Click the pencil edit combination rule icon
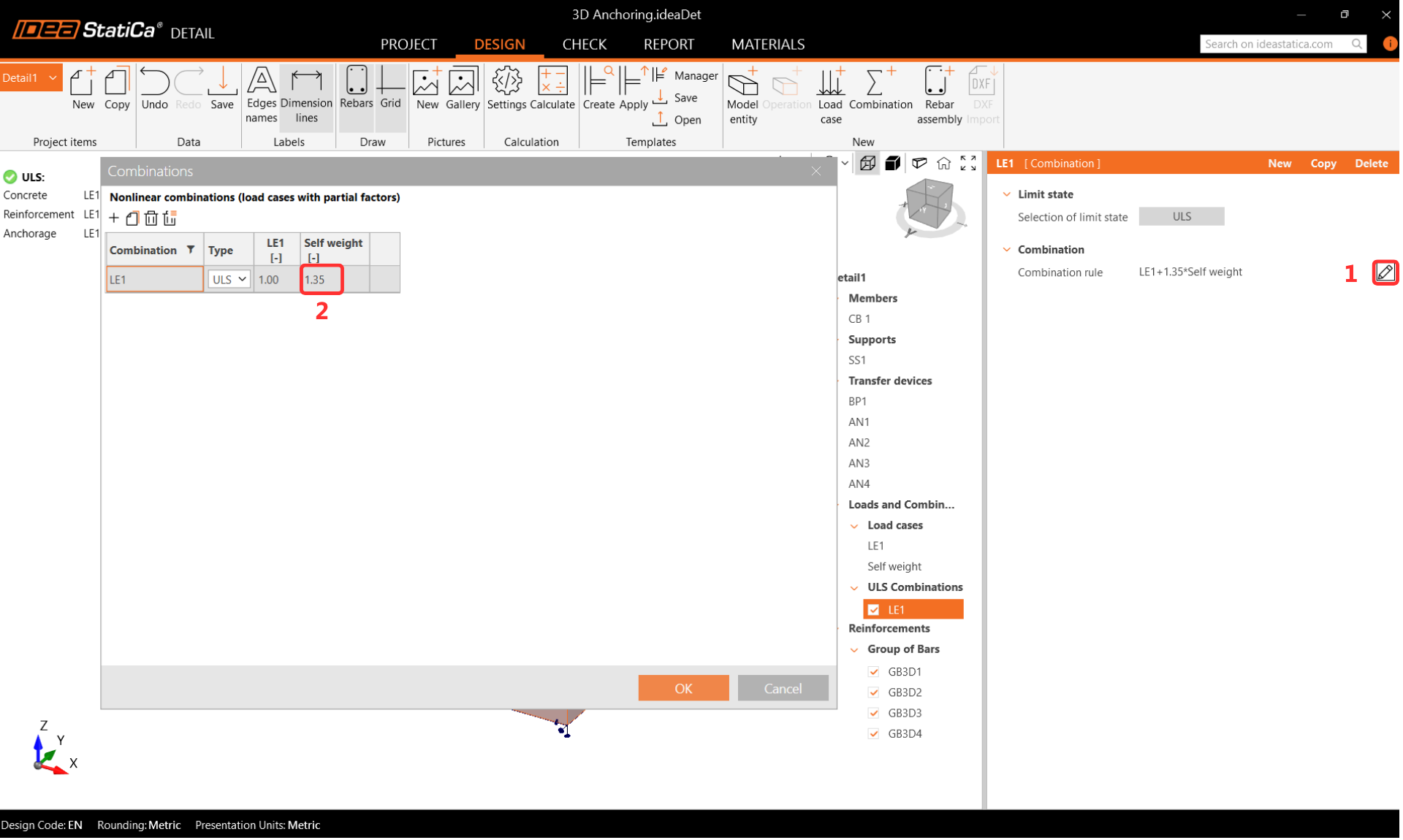Viewport: 1403px width, 840px height. click(x=1384, y=272)
